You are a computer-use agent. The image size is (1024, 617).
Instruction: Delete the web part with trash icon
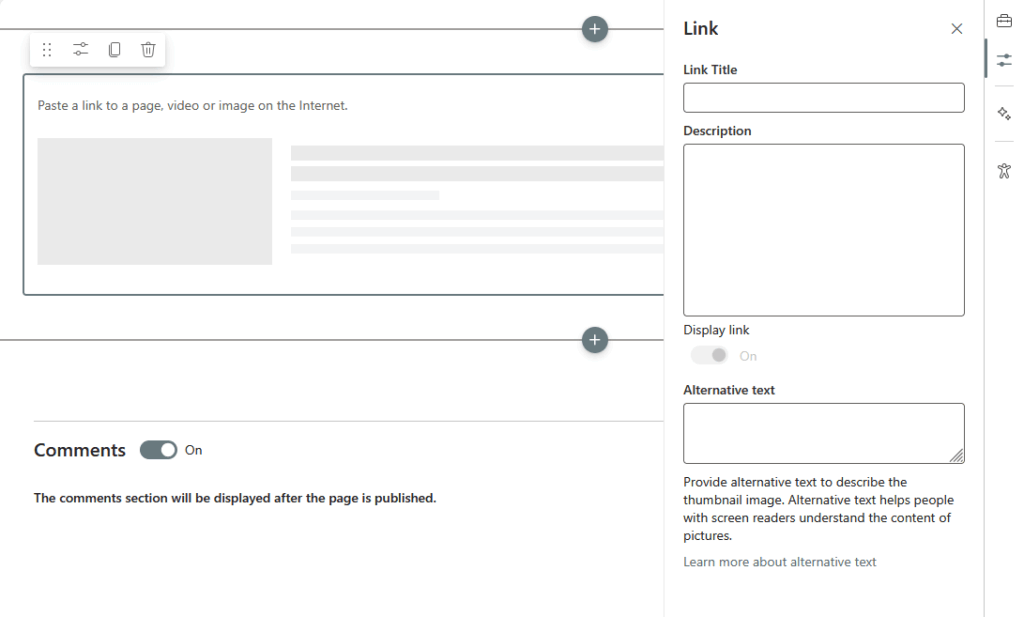pos(148,50)
